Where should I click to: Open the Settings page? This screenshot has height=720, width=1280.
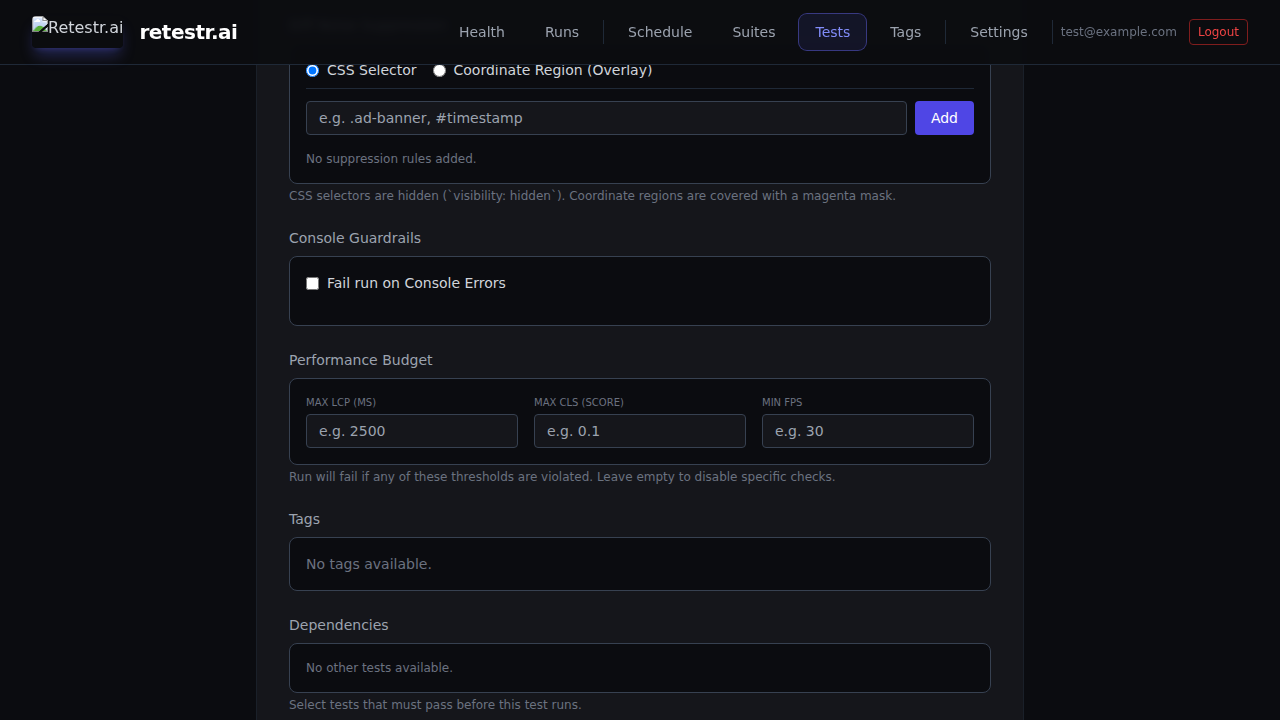tap(998, 32)
